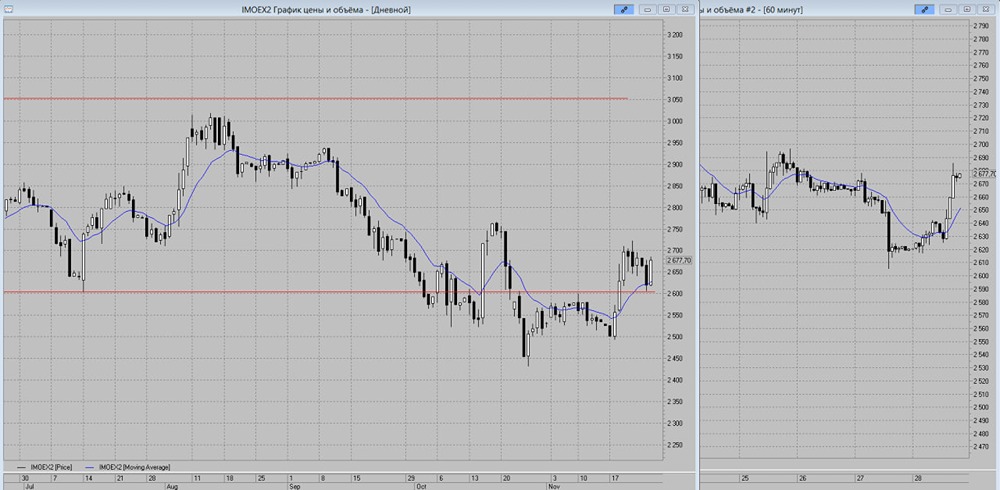Close the 60-minute chart window
1000x490 pixels.
click(985, 10)
